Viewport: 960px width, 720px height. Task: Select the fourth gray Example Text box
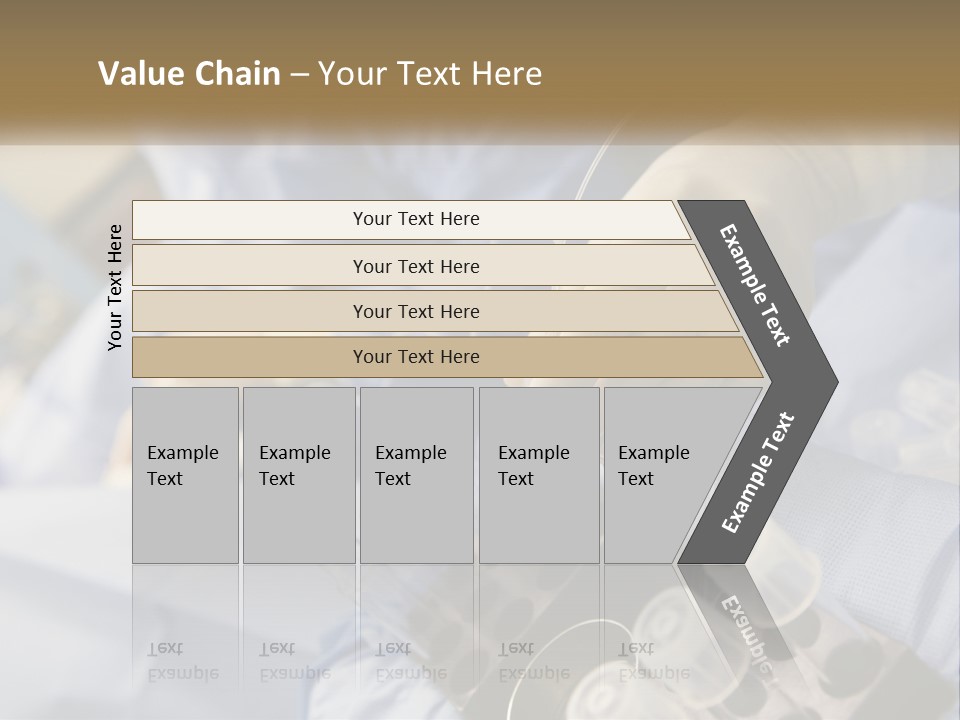(x=538, y=475)
